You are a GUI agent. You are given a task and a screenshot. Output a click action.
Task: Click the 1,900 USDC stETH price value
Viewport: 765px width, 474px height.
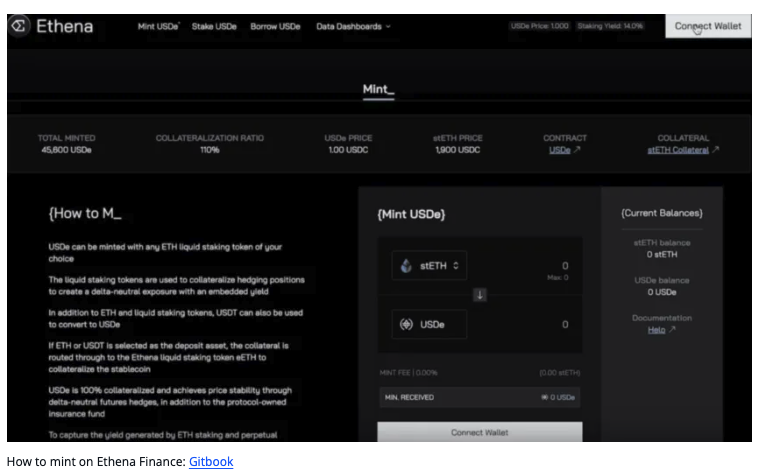coord(458,150)
